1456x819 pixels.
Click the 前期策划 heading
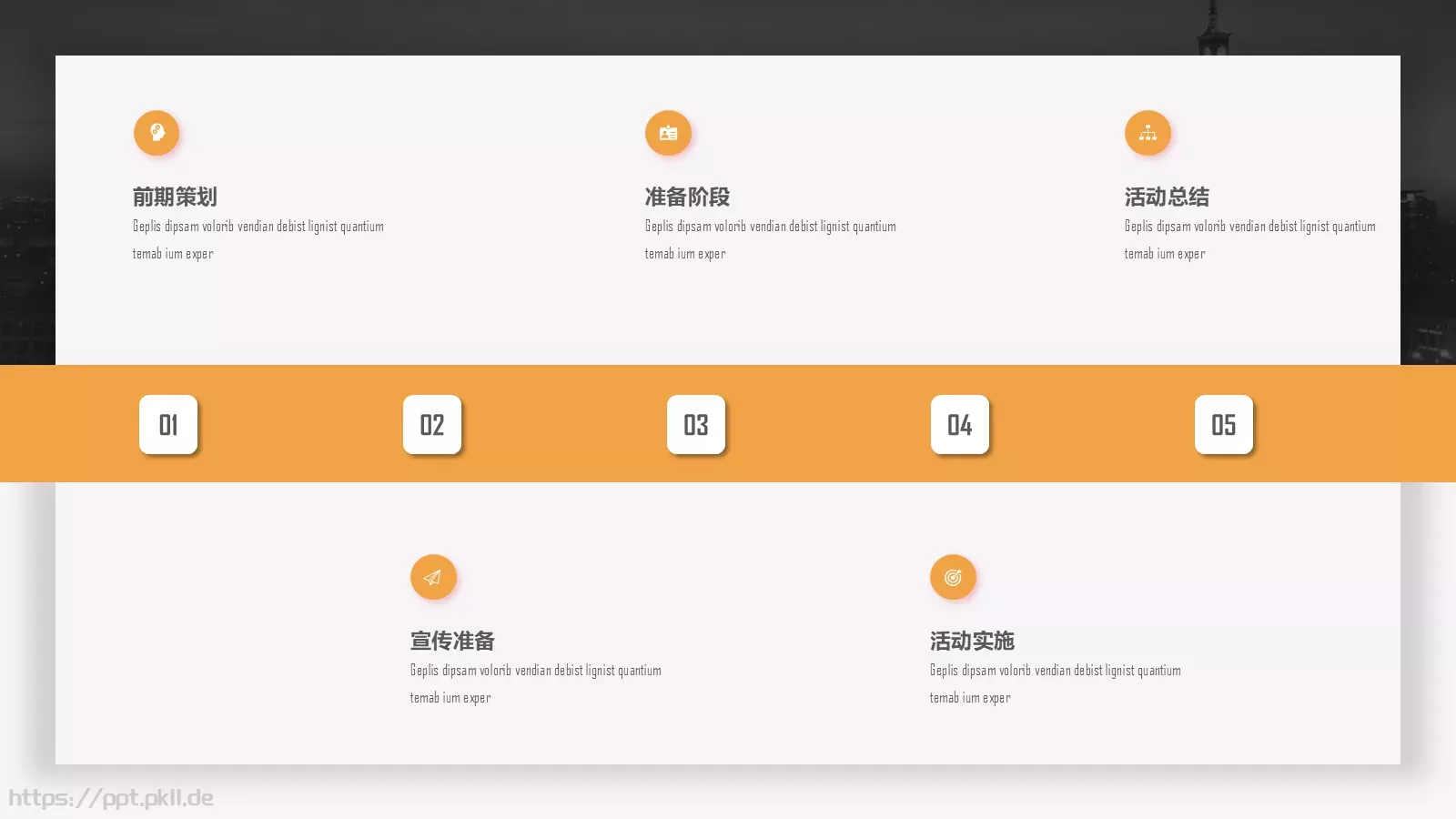(175, 197)
